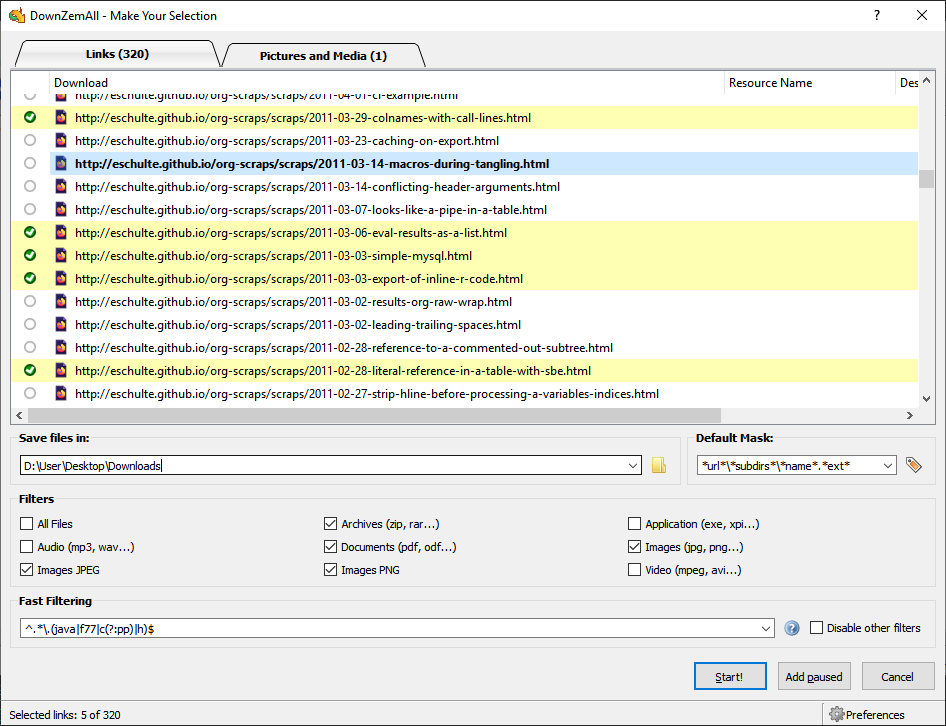Expand the Fast Filtering history dropdown

pos(766,628)
